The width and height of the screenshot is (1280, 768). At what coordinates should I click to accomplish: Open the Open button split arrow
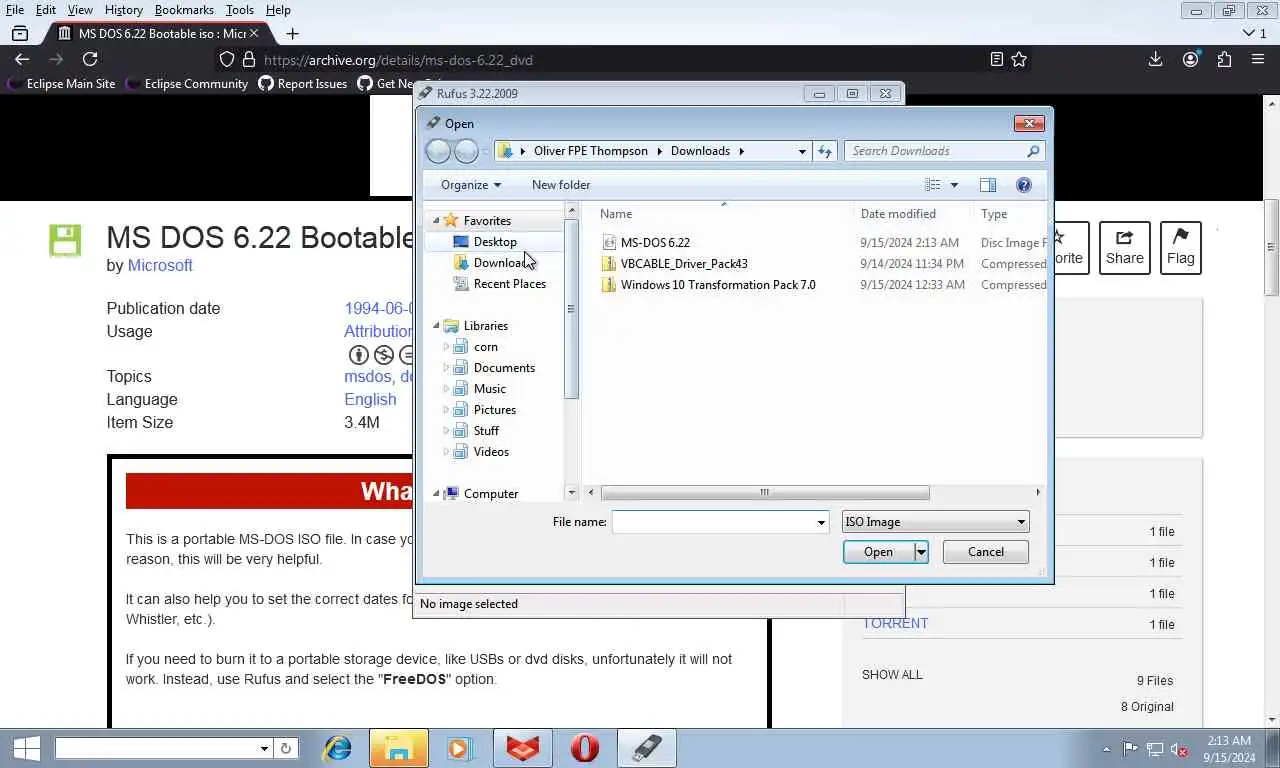tap(921, 552)
